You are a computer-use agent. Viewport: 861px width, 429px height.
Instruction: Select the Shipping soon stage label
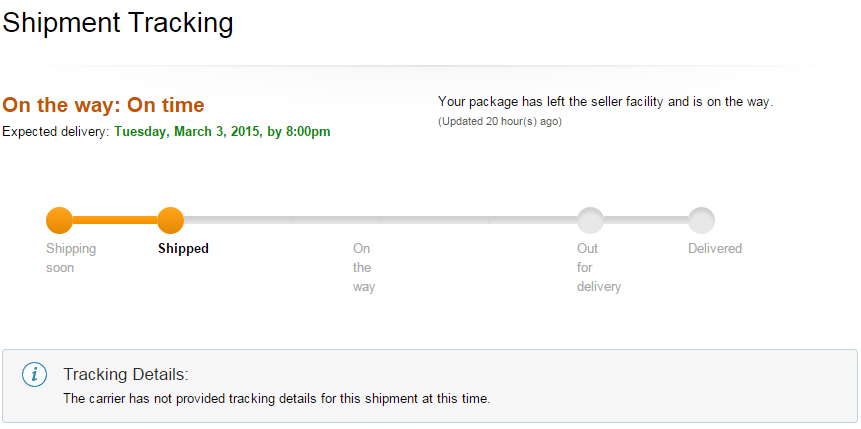71,258
